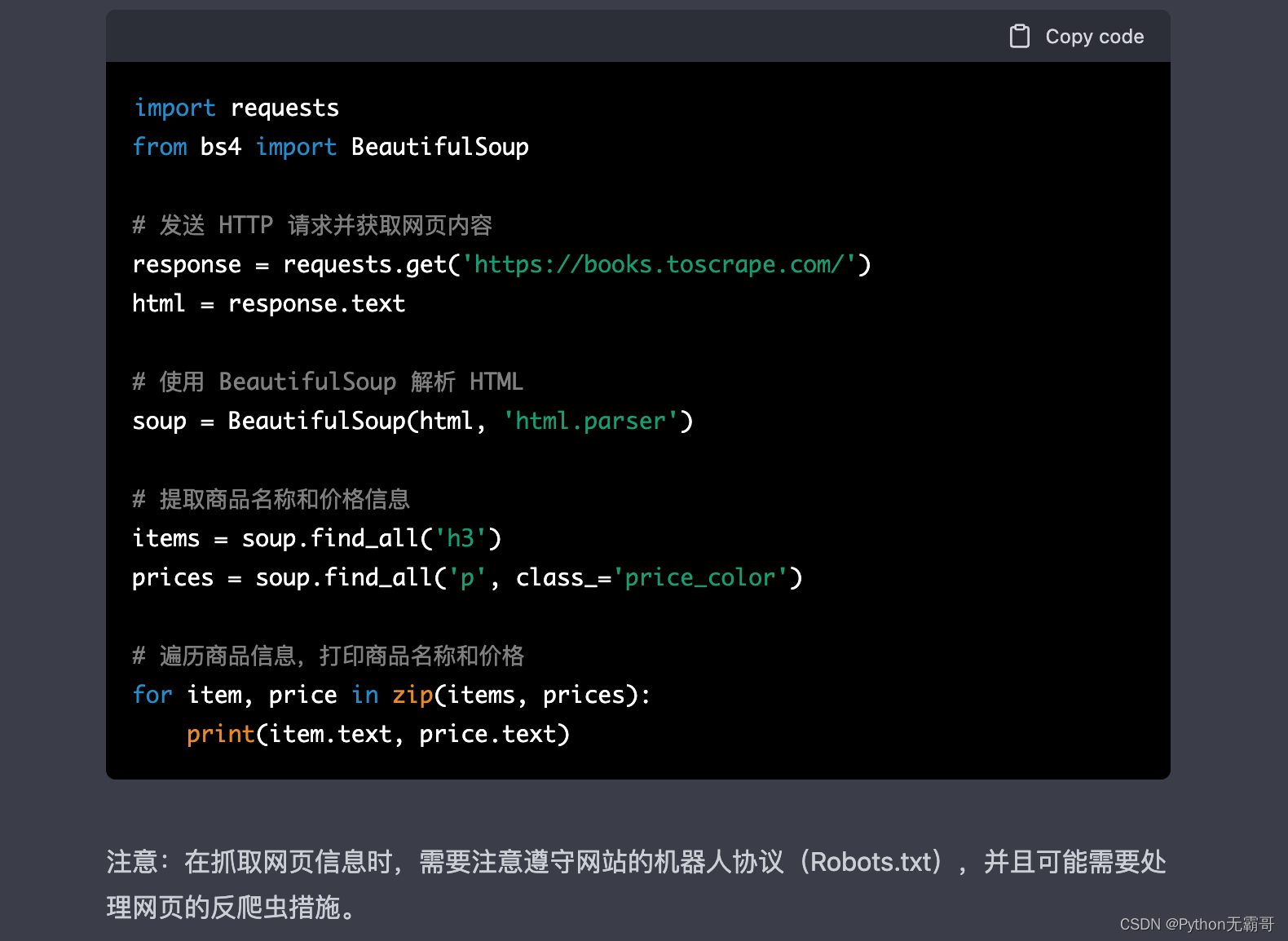Click the clipboard copy icon

click(1019, 36)
